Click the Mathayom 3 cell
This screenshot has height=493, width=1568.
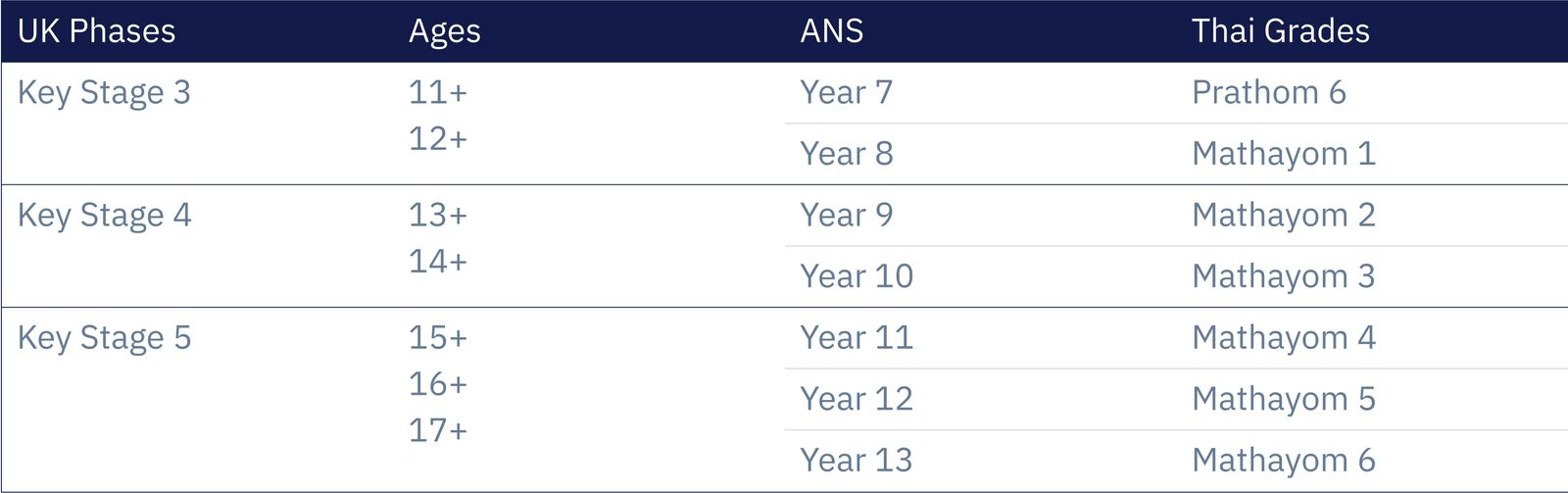(x=1283, y=276)
